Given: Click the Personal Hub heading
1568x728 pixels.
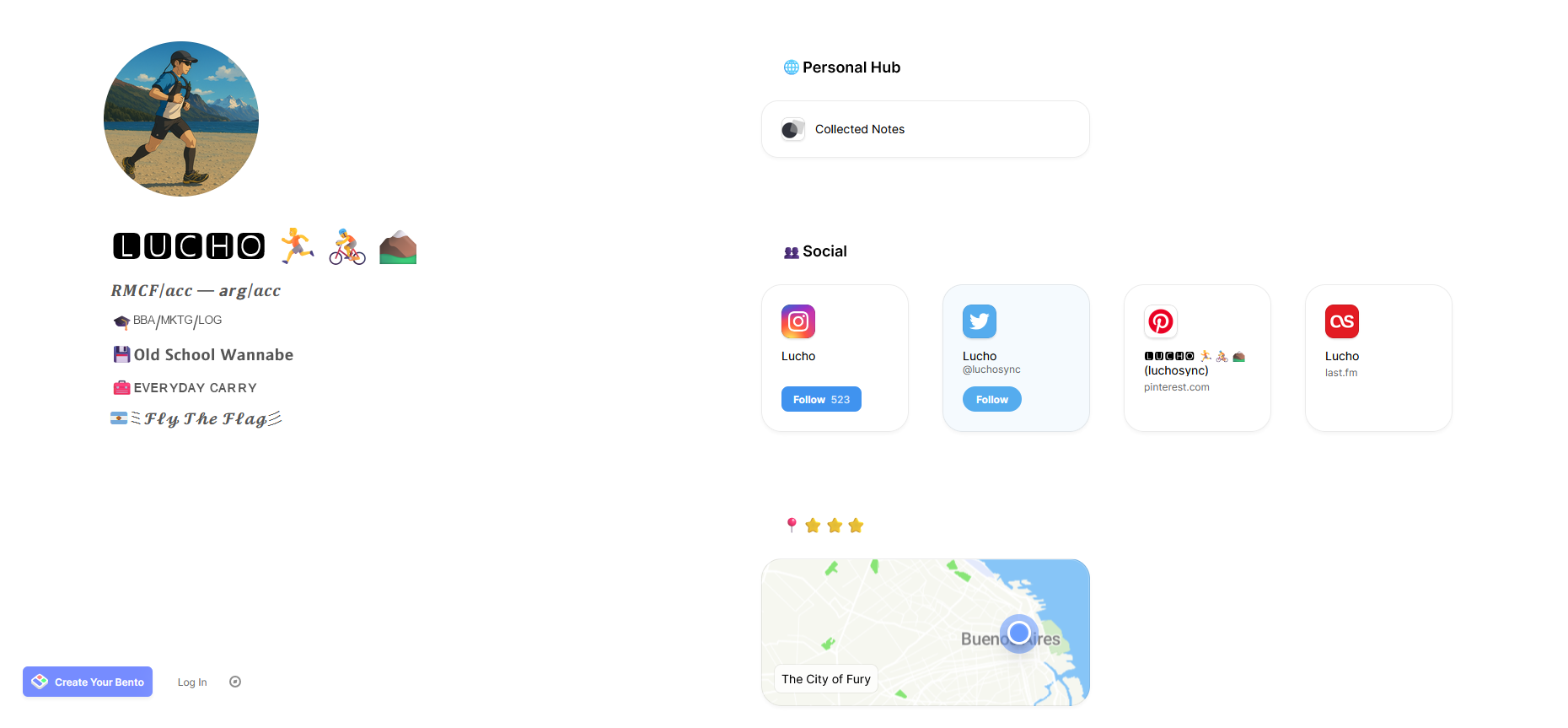Looking at the screenshot, I should click(851, 67).
